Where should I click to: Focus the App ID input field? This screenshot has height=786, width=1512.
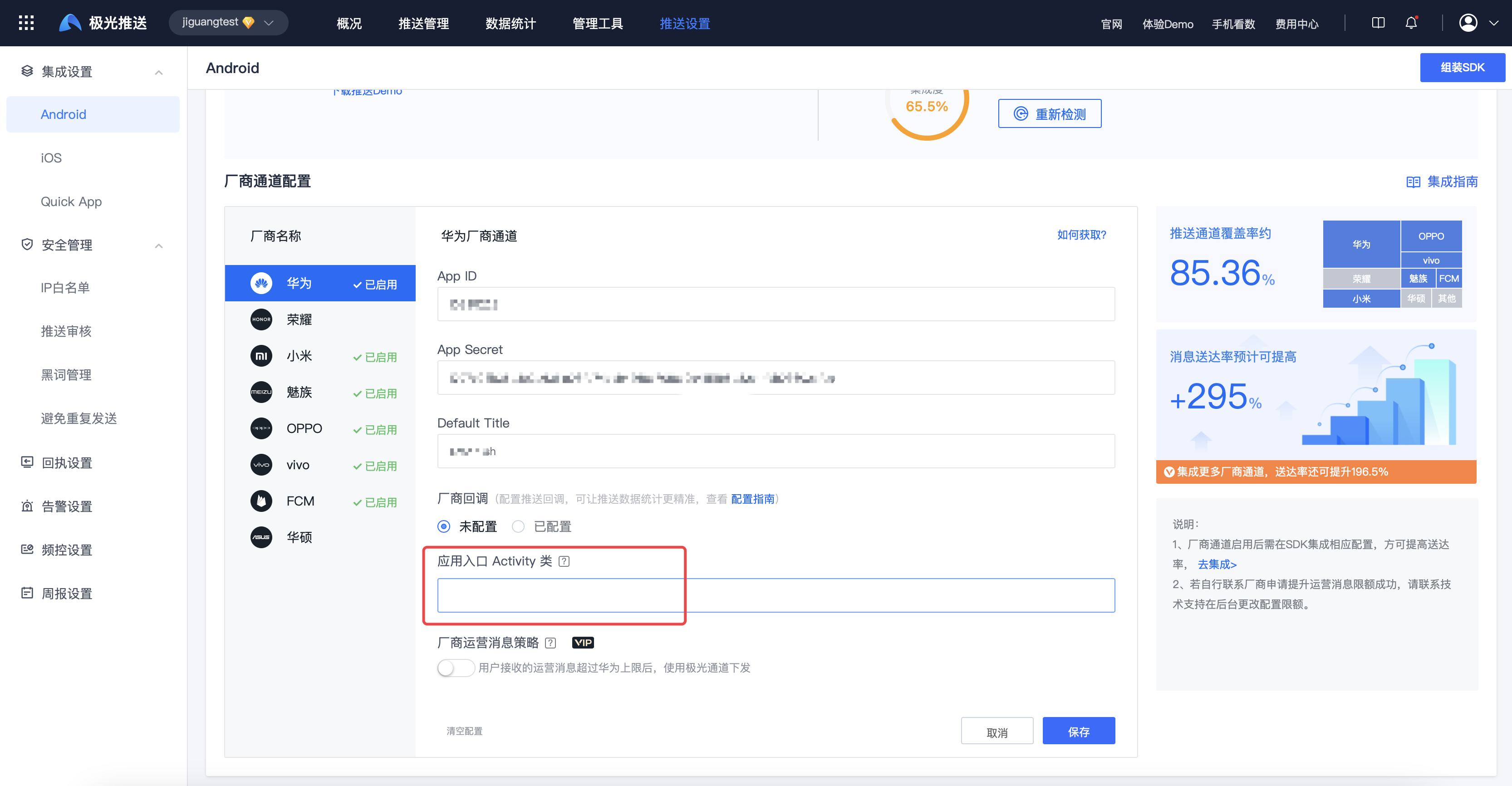tap(776, 304)
